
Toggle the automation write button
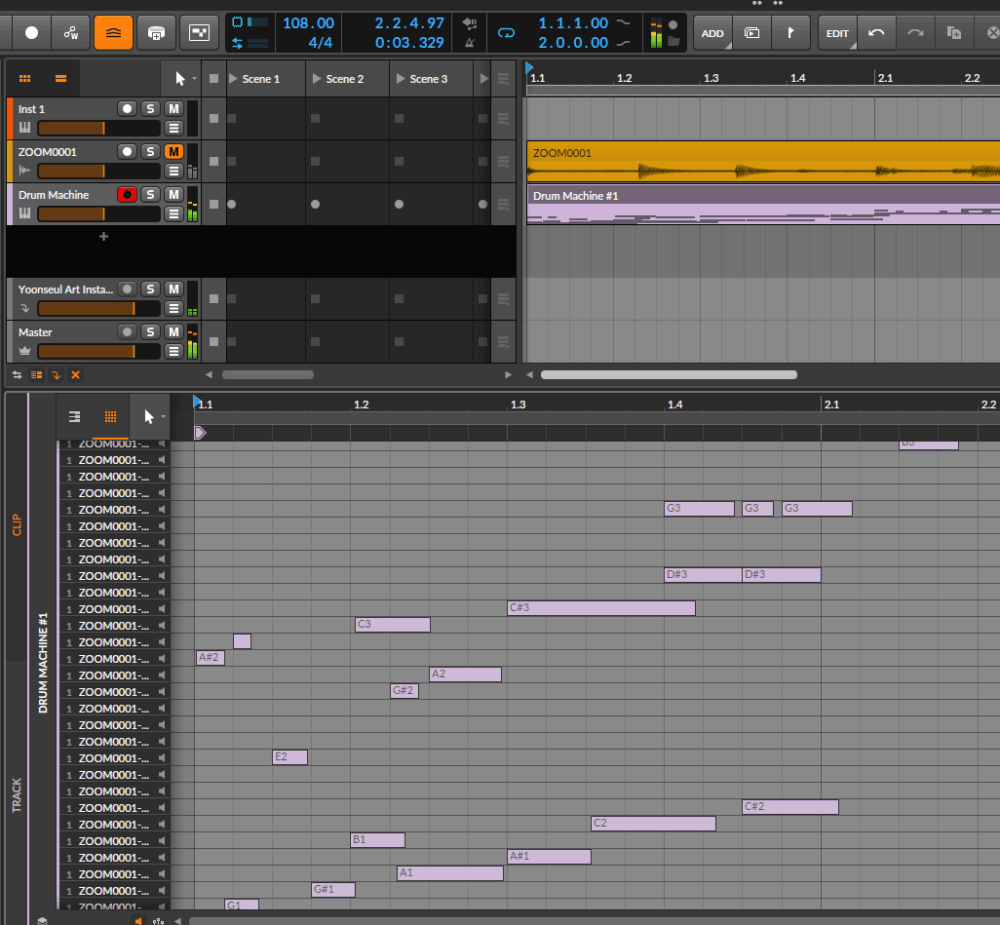(71, 33)
